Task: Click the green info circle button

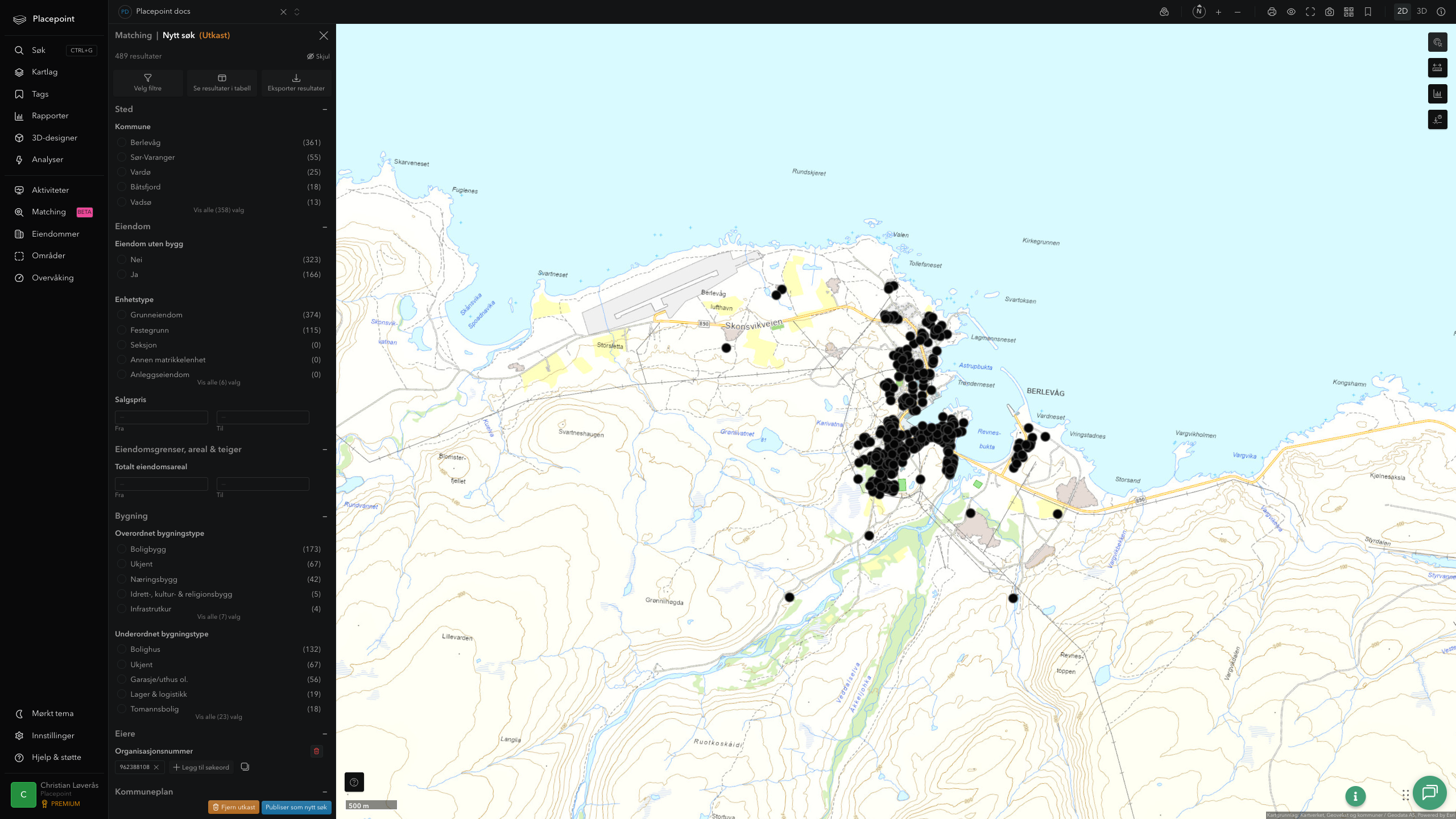Action: click(x=1355, y=796)
